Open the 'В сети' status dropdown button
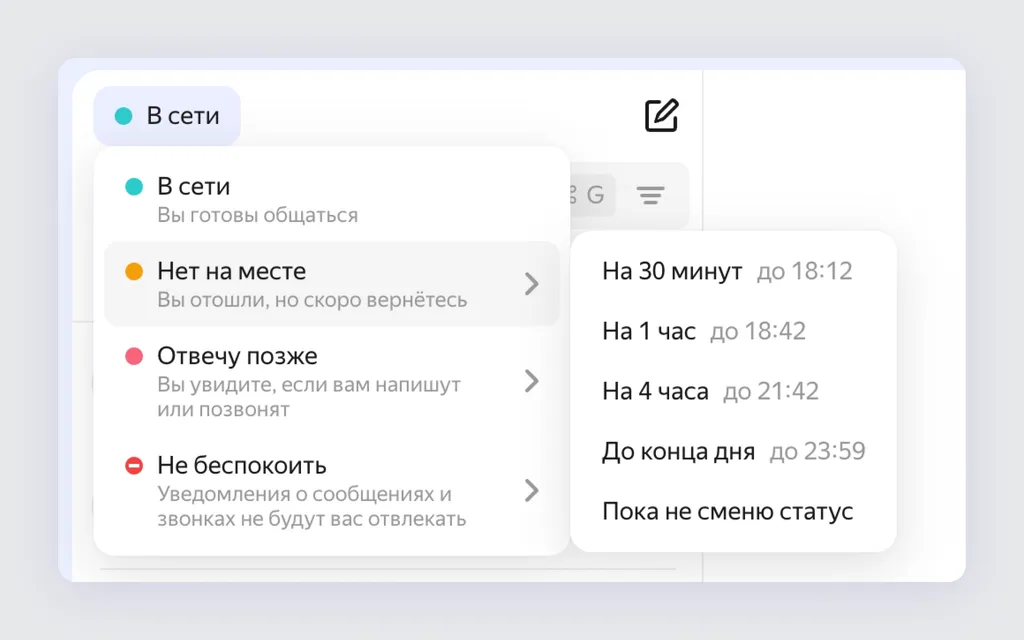Viewport: 1024px width, 640px height. (167, 116)
